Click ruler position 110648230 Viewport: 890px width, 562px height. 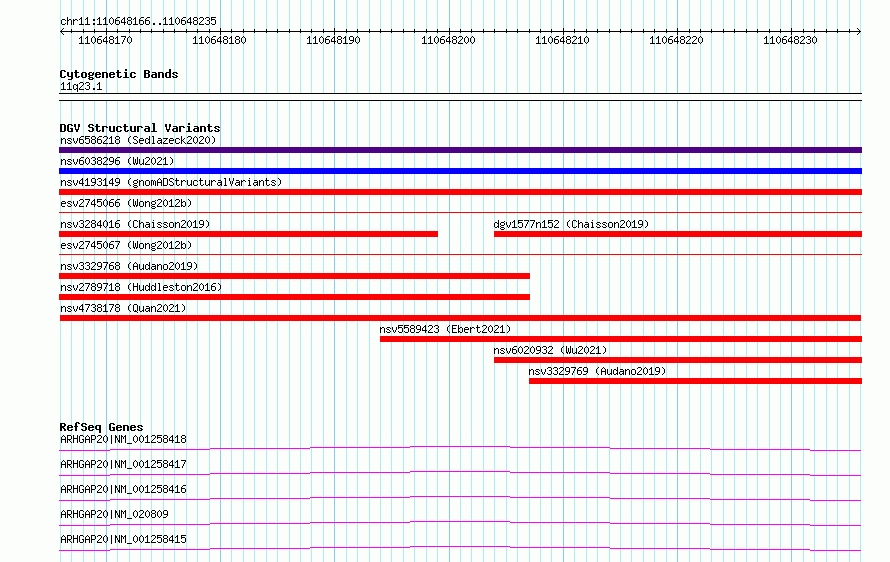pyautogui.click(x=790, y=40)
